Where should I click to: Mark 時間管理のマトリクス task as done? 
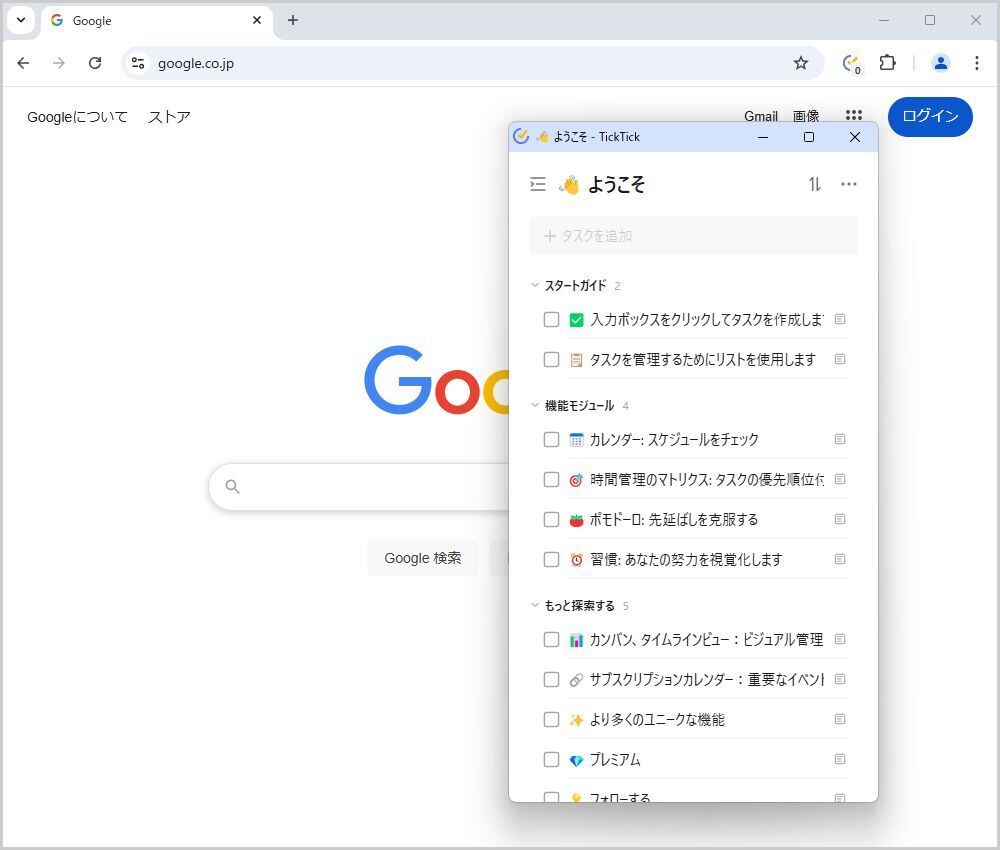[552, 480]
